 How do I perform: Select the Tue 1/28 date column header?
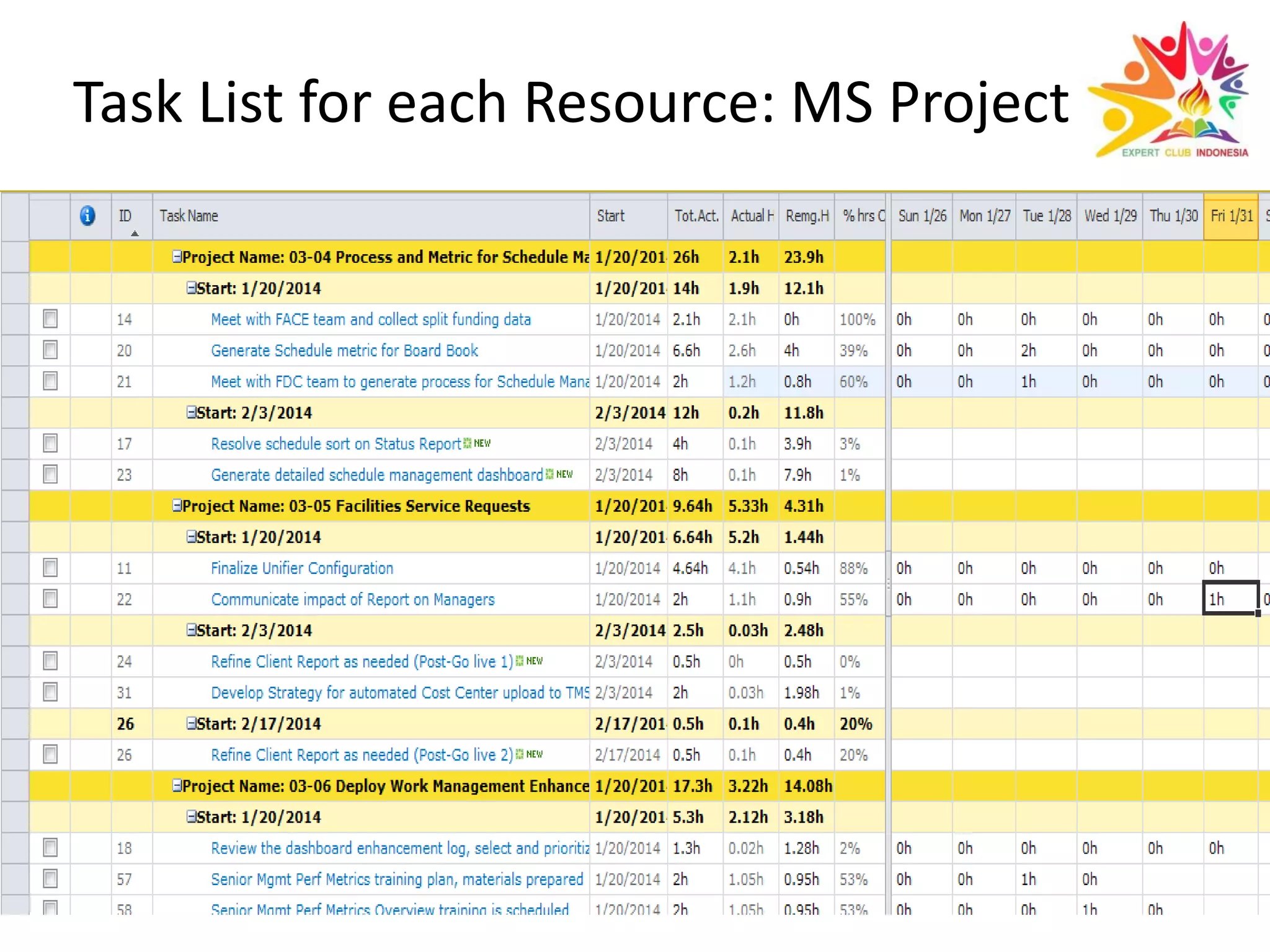point(1047,216)
